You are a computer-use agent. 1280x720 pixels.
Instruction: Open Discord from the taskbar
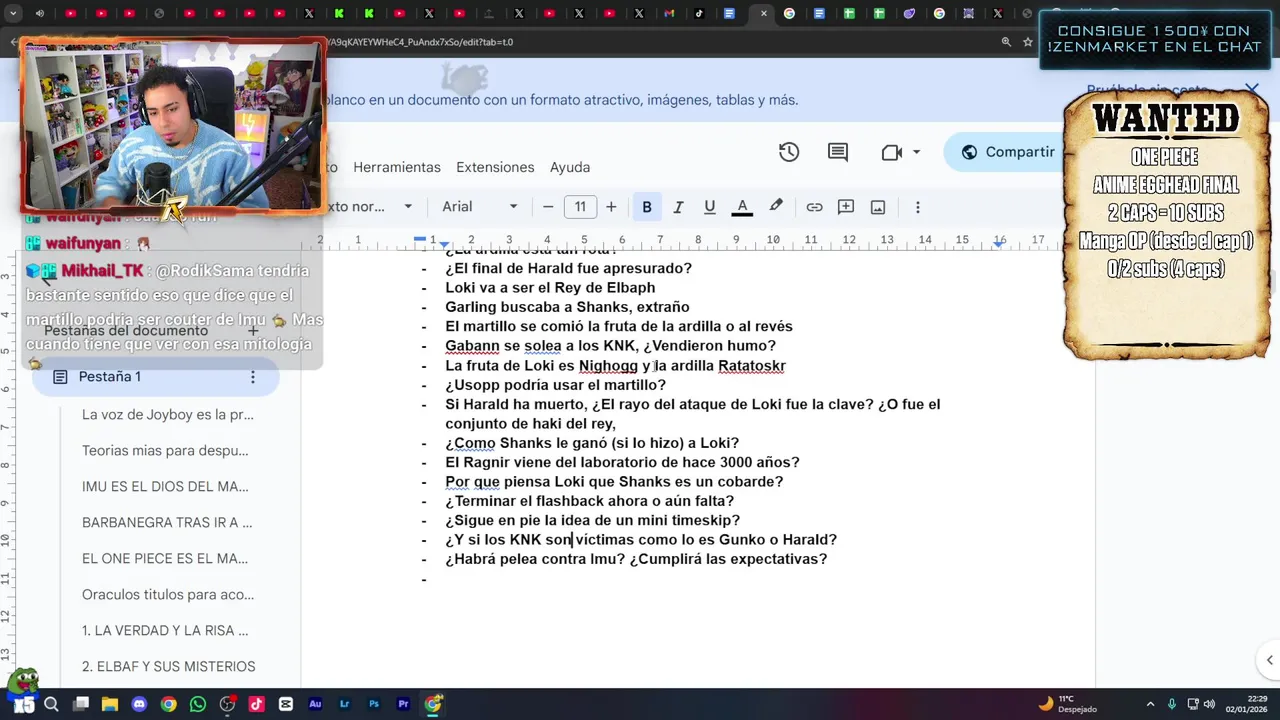pyautogui.click(x=139, y=704)
